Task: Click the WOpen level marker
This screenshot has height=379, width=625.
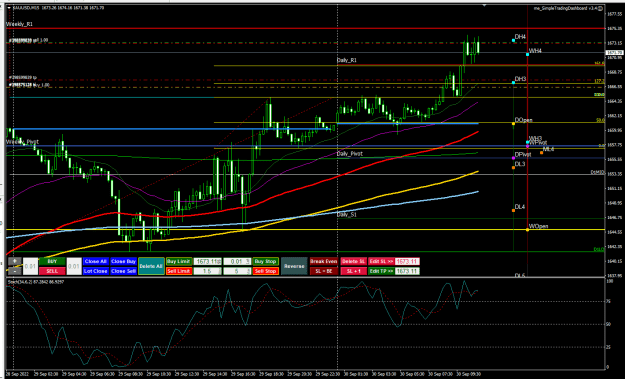Action: point(527,230)
